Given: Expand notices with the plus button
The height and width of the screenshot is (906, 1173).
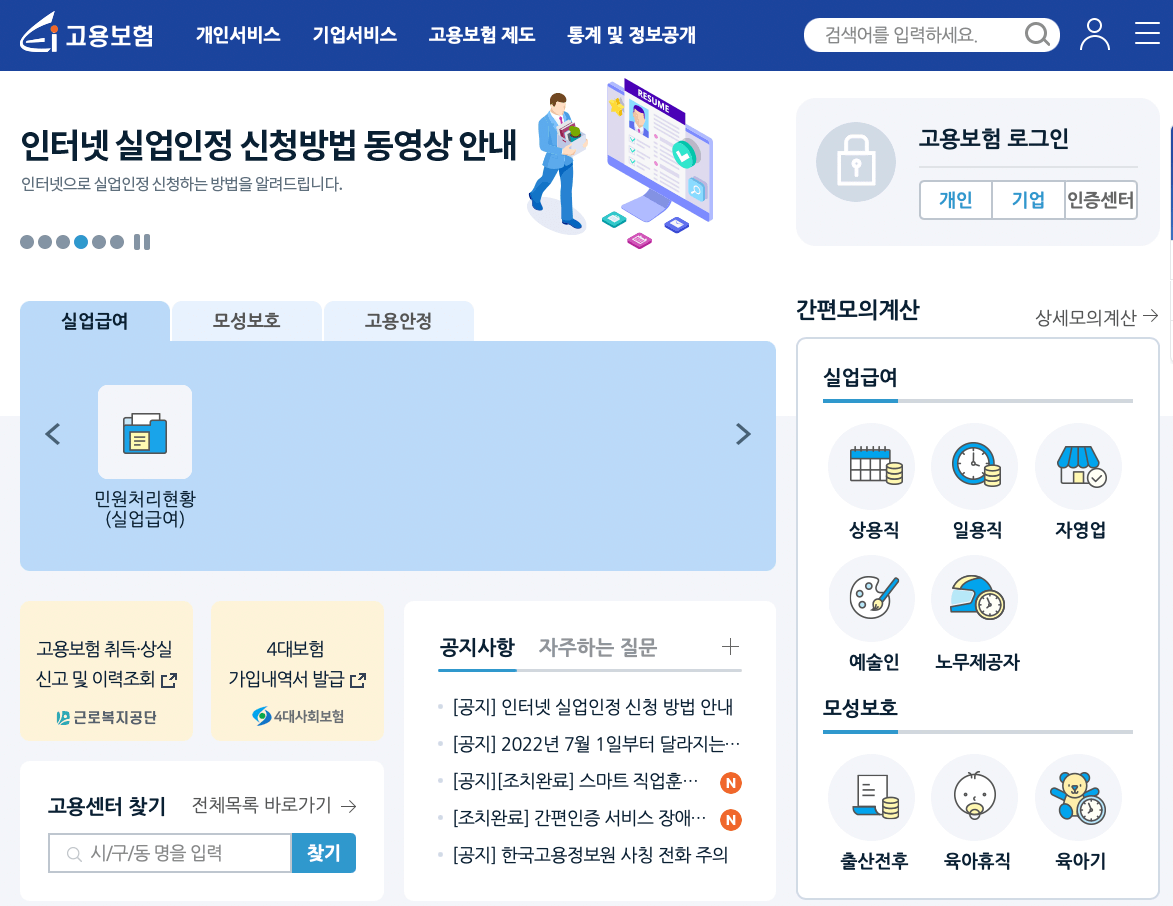Looking at the screenshot, I should [731, 647].
